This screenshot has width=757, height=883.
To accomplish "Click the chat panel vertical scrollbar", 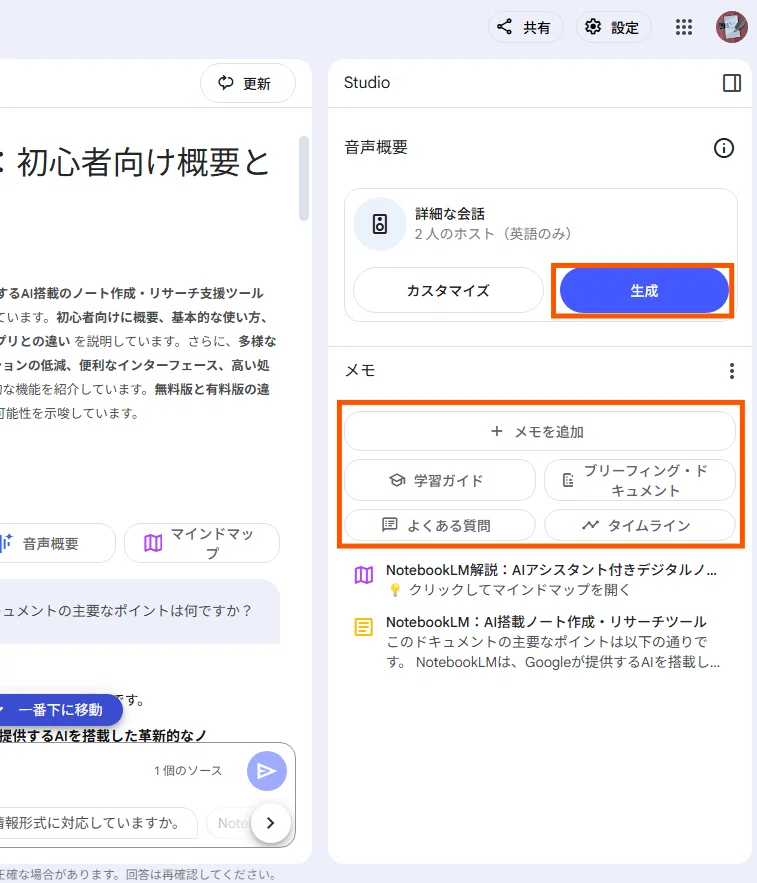I will 304,178.
